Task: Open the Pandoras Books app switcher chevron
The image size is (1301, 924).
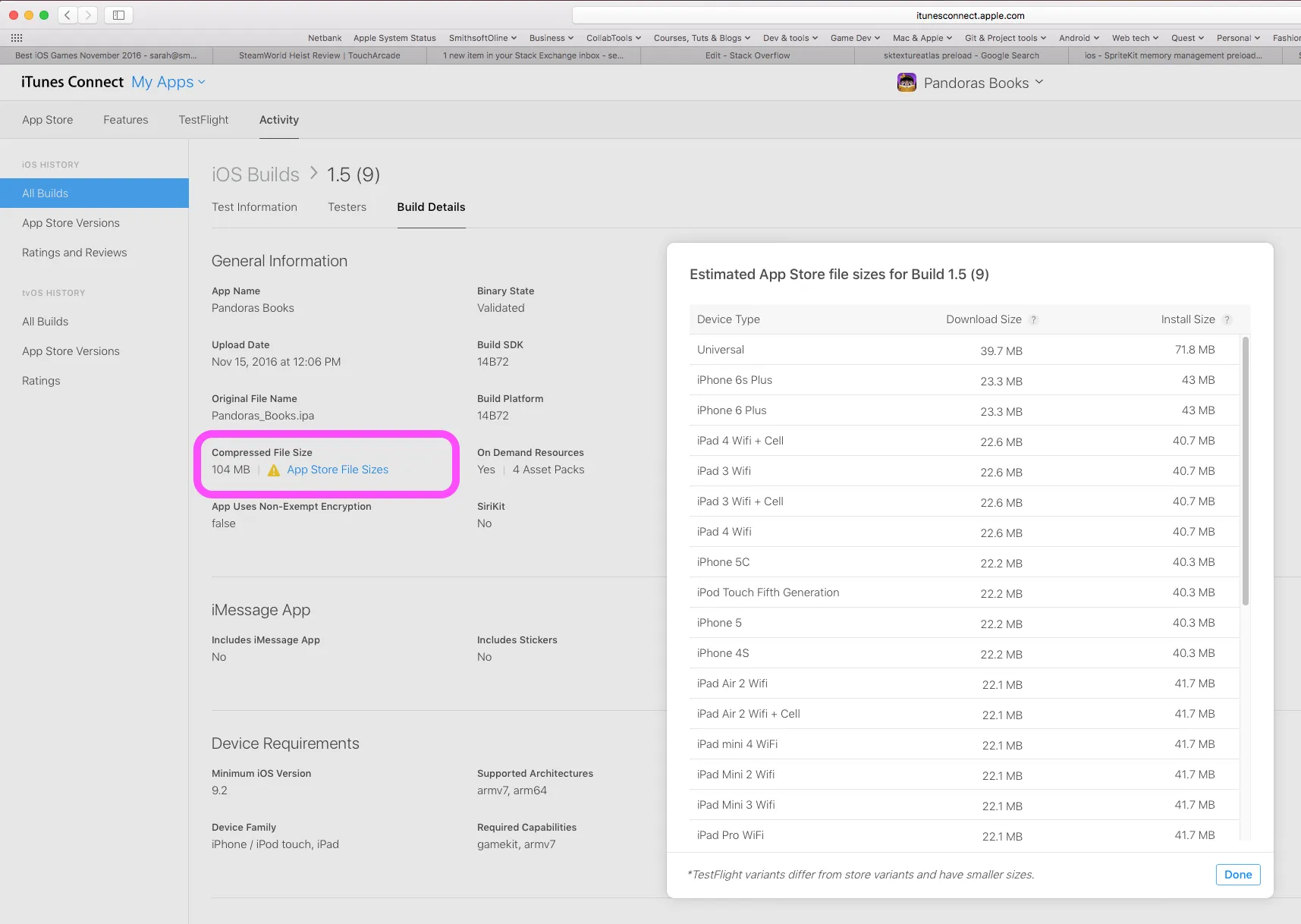Action: (x=1039, y=82)
